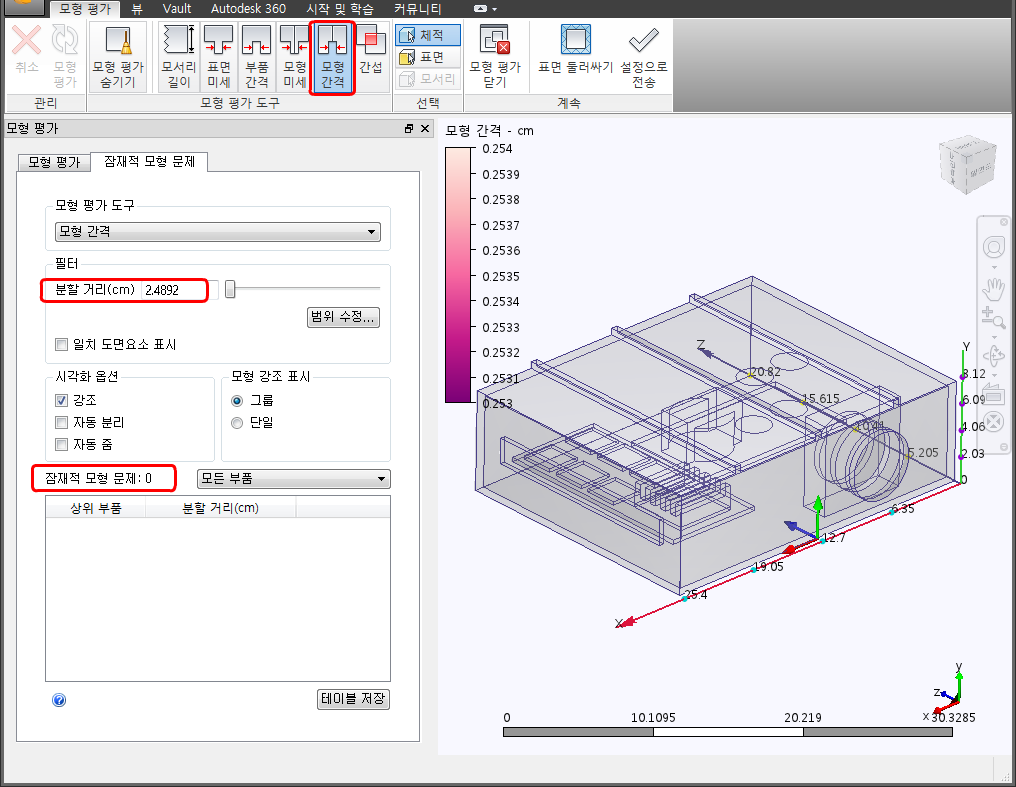The image size is (1016, 787).
Task: Click the 모형 평가 refresh icon in the 관리 group
Action: click(x=65, y=40)
